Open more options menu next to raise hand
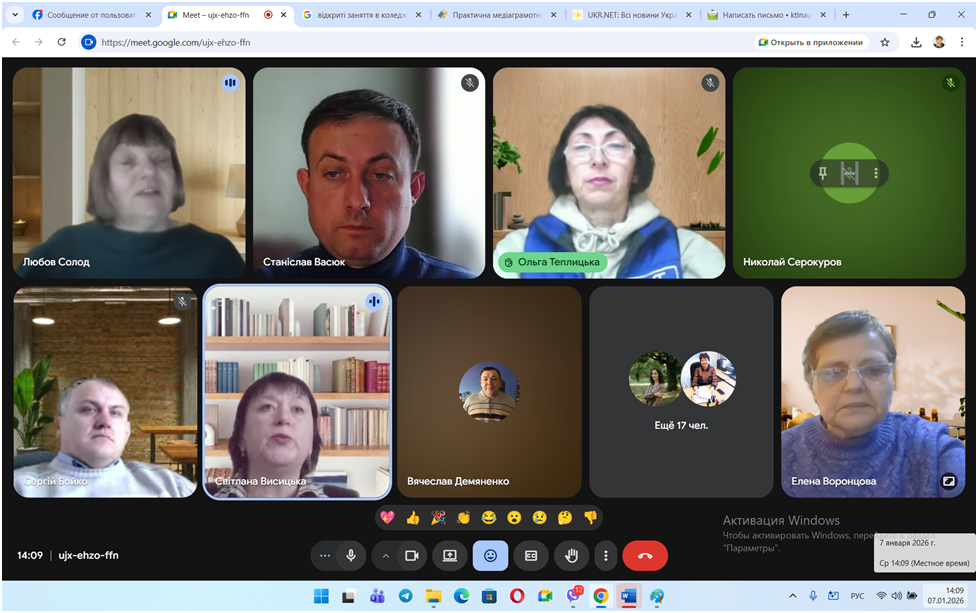The height and width of the screenshot is (613, 978). coord(605,555)
